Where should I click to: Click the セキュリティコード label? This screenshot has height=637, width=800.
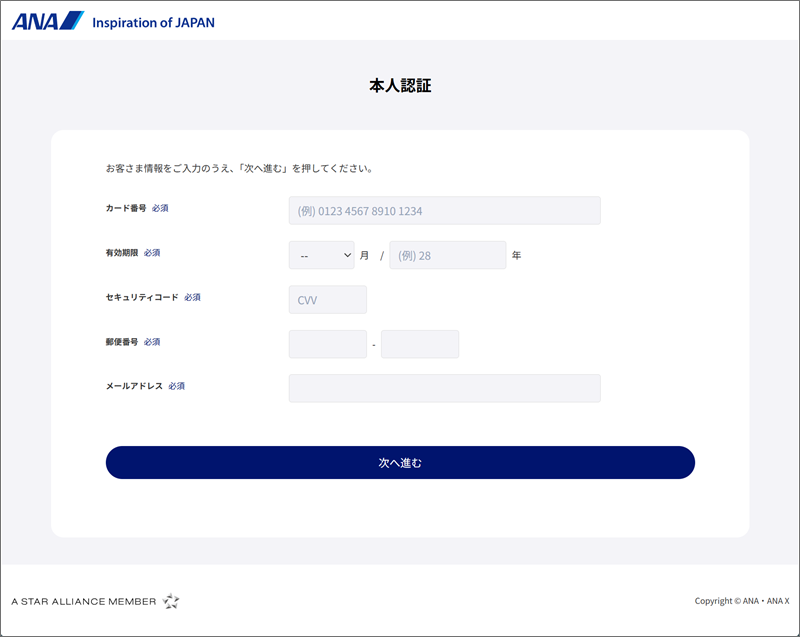coord(142,297)
